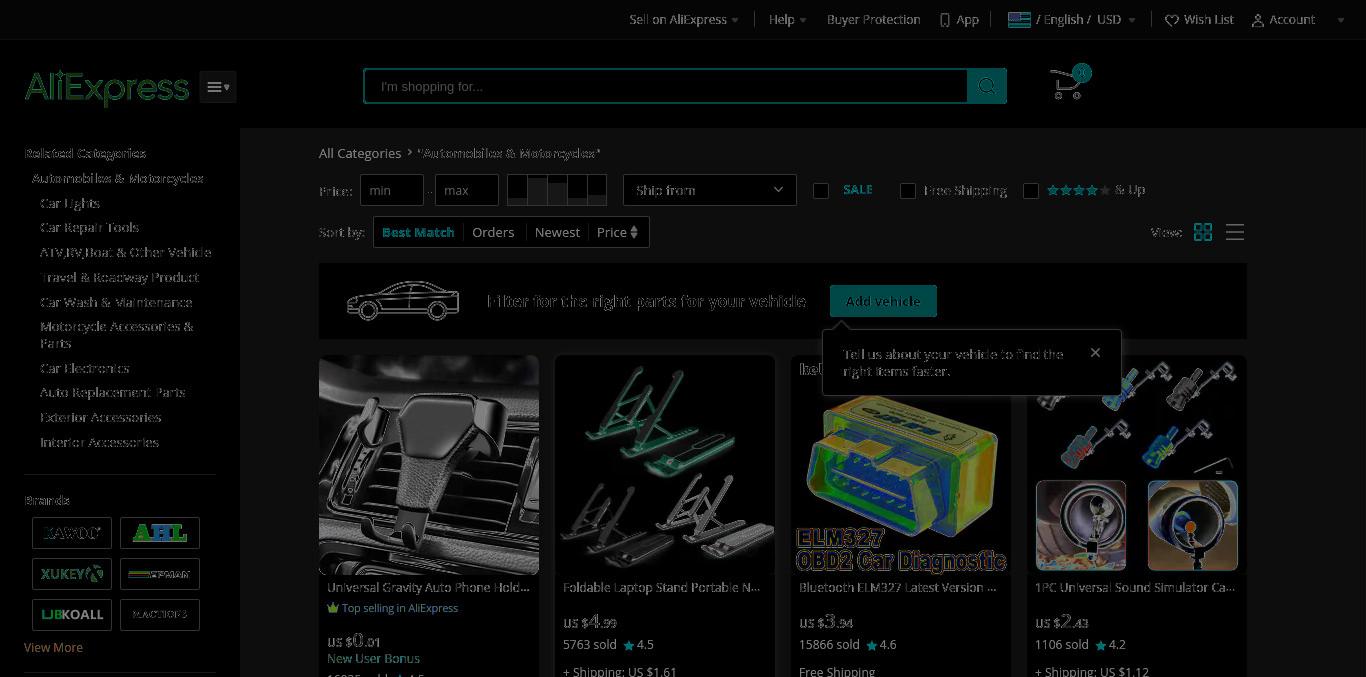Click Buyer Protection link
This screenshot has width=1366, height=677.
coord(873,19)
